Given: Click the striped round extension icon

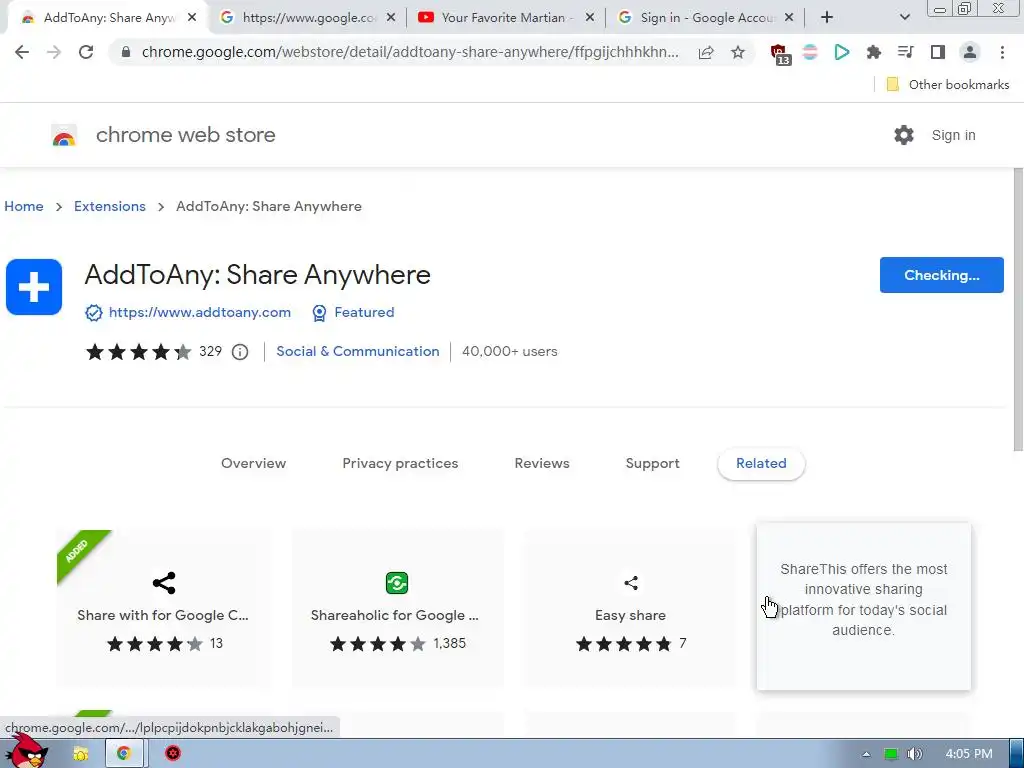Looking at the screenshot, I should tap(810, 52).
